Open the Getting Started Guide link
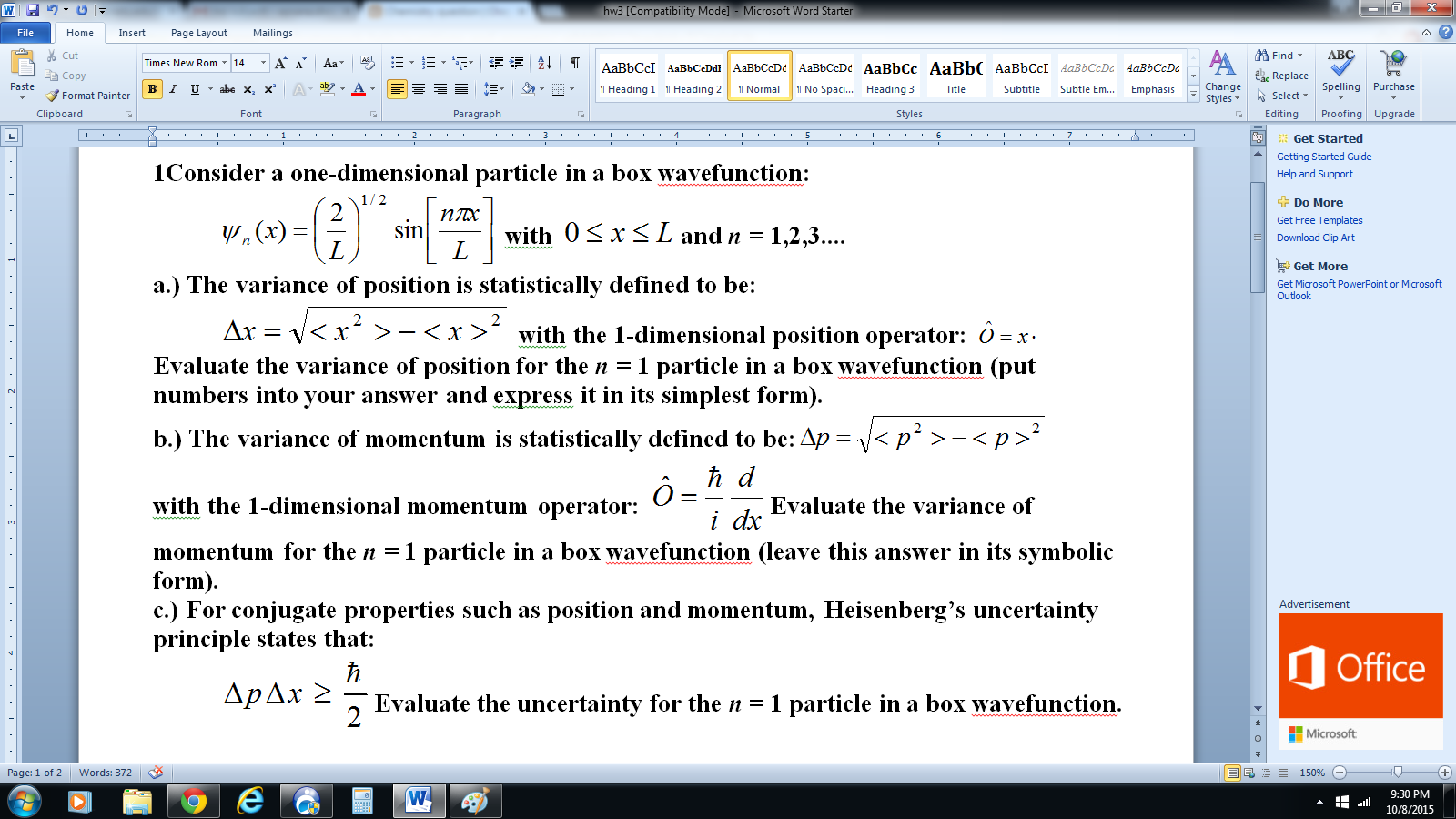Screen dimensions: 1456x819 (1323, 157)
